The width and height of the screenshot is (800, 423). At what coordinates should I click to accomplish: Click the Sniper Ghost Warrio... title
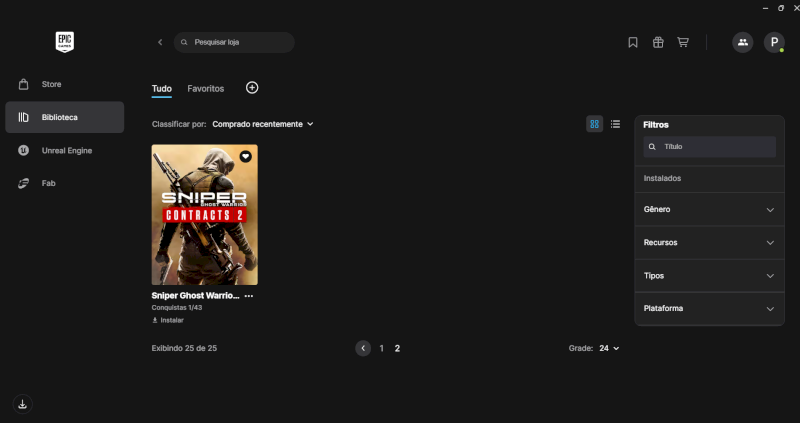[195, 295]
